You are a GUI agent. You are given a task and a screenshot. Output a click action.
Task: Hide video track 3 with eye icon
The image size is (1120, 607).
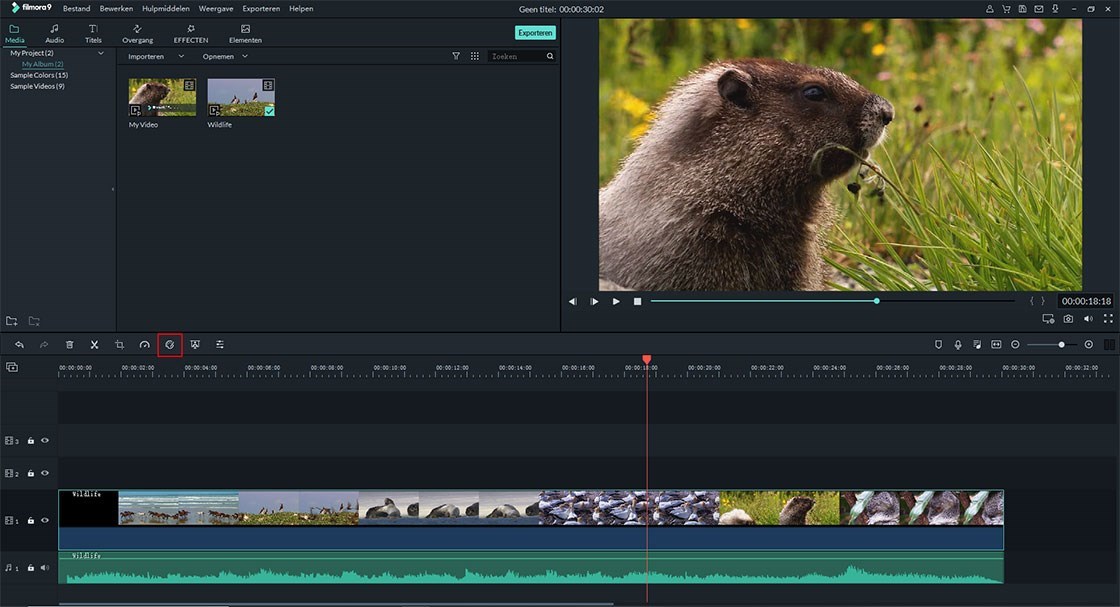coord(45,441)
